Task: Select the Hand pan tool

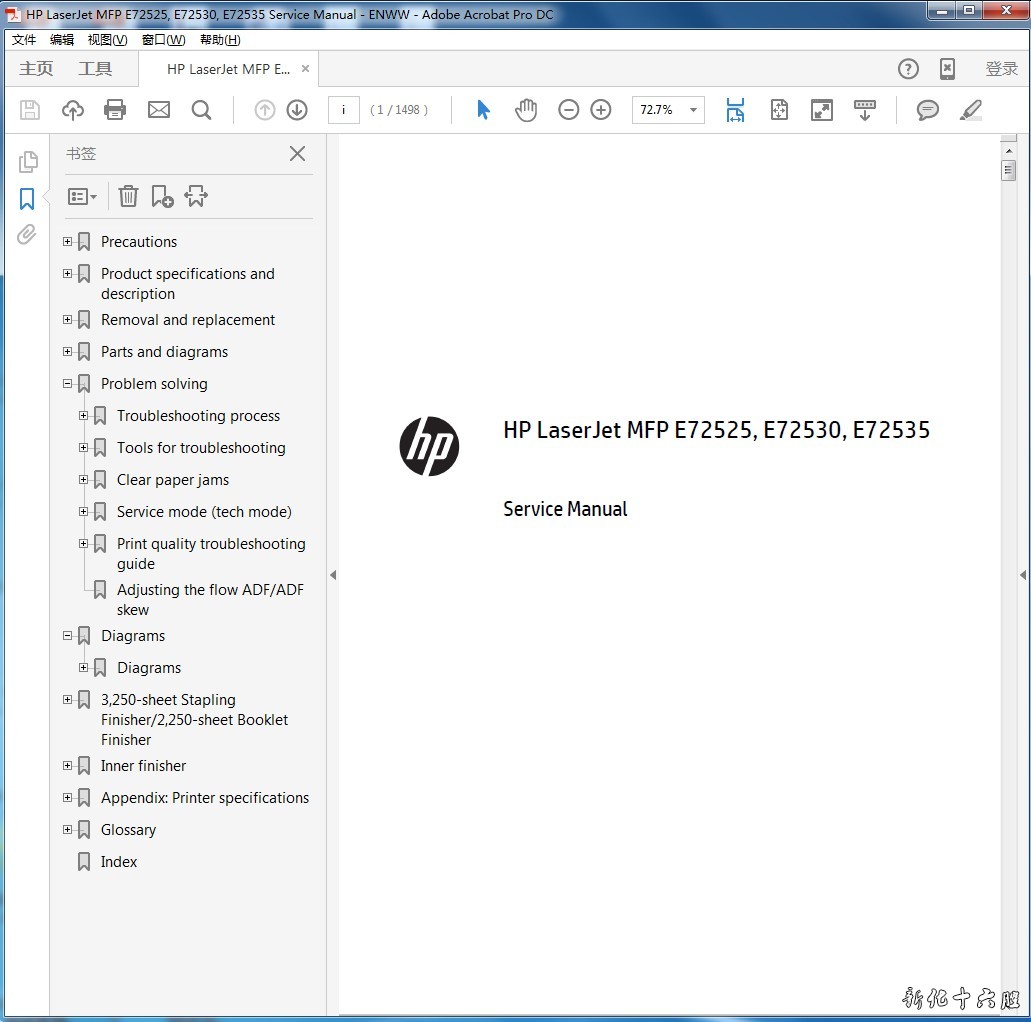Action: pos(526,110)
